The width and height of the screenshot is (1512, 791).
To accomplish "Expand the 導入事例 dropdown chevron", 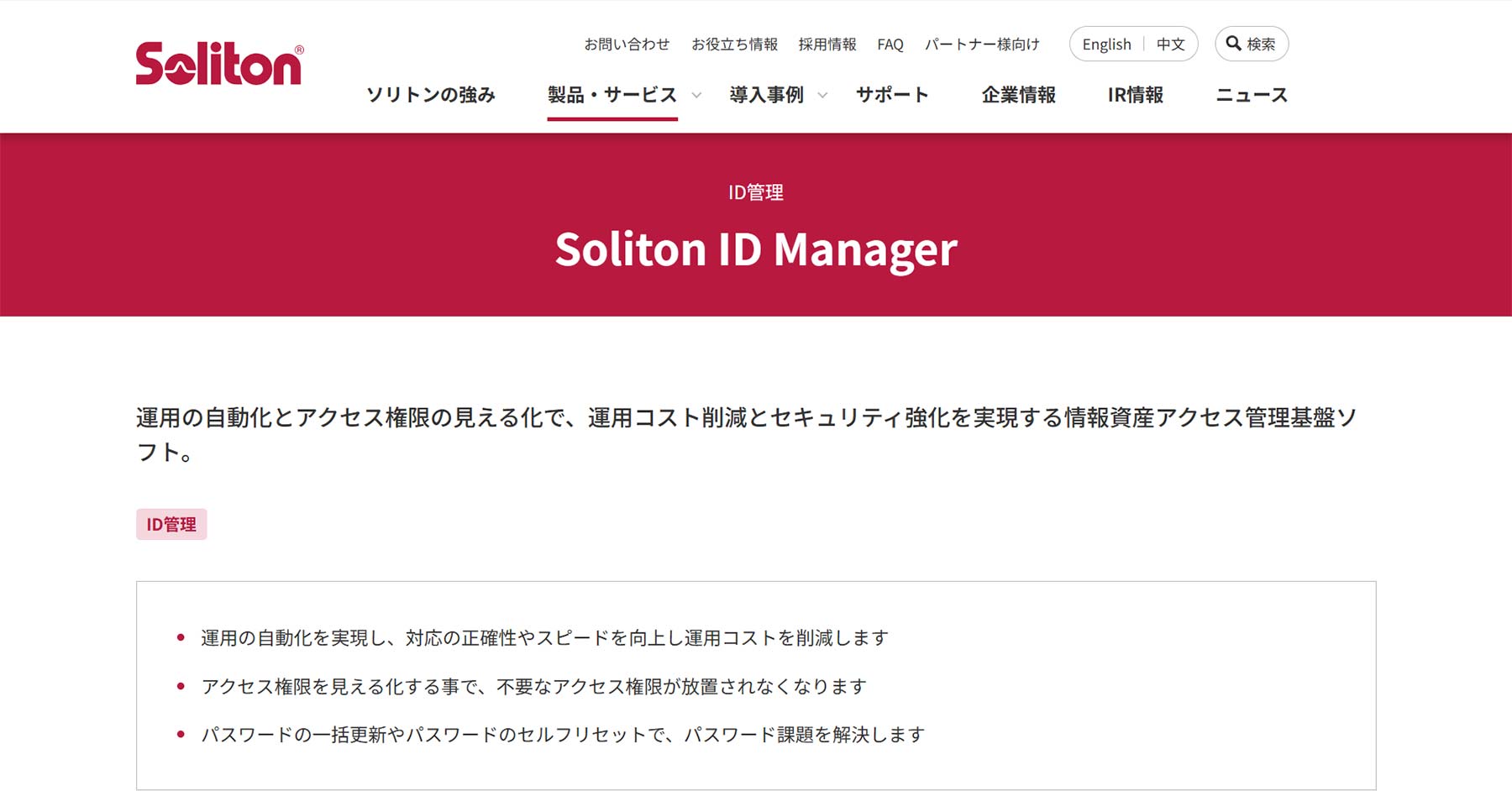I will point(822,96).
